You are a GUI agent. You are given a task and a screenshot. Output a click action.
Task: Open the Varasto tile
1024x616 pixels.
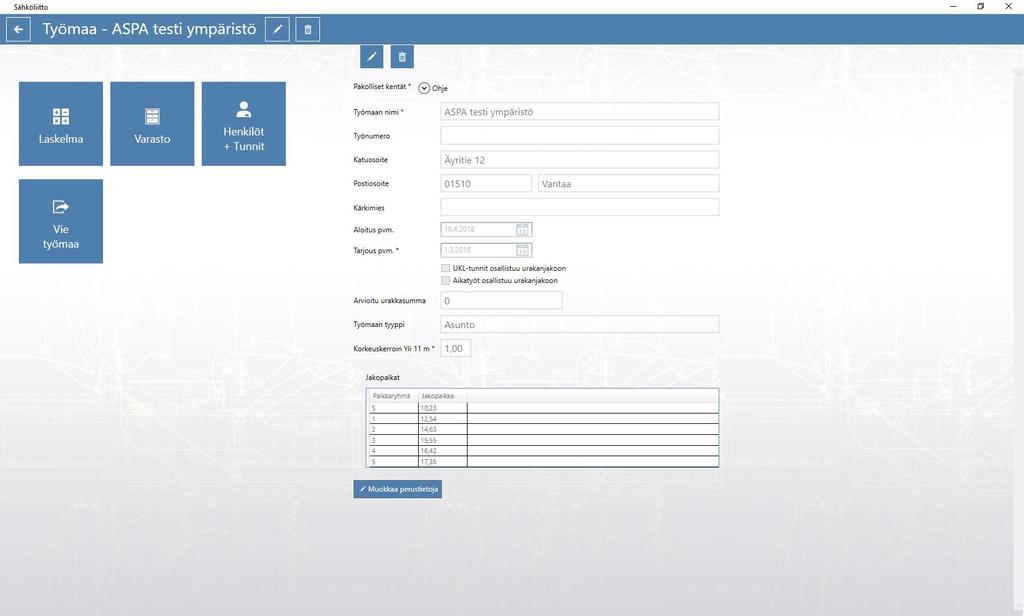point(152,123)
